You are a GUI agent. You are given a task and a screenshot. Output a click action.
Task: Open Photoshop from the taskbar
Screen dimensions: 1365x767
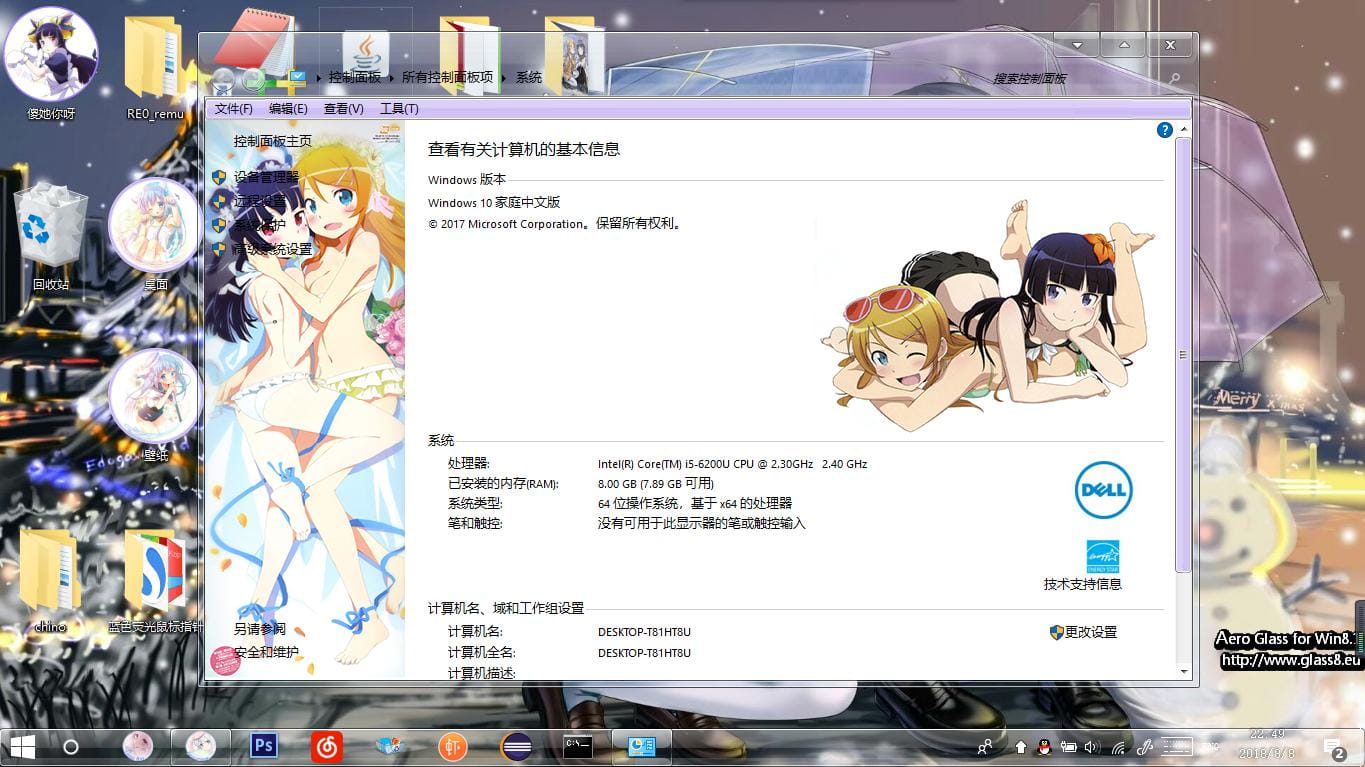click(264, 746)
